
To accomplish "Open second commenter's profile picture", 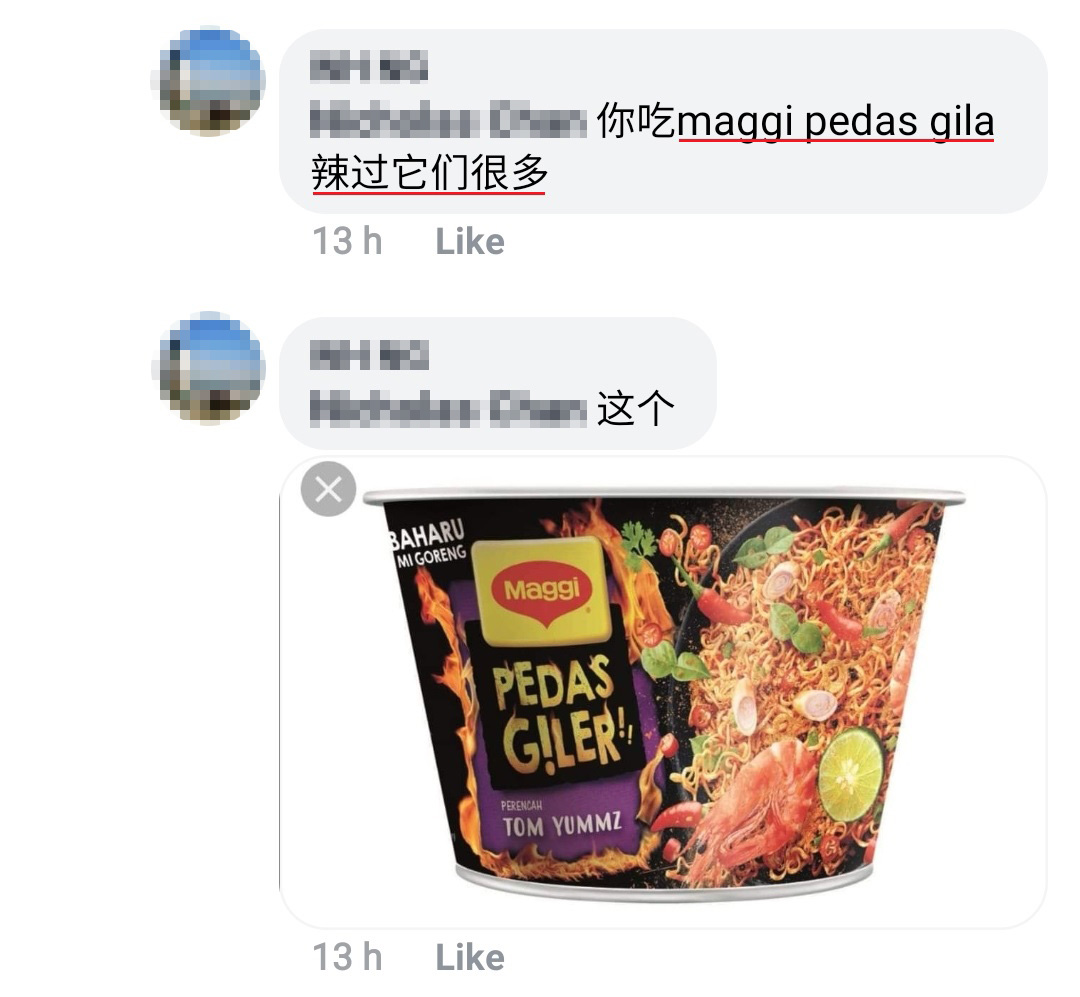I will click(209, 367).
